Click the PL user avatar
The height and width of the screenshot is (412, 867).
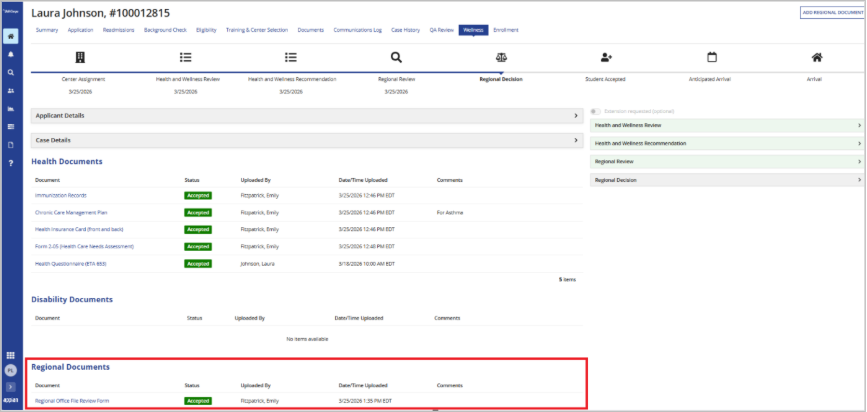tap(11, 371)
